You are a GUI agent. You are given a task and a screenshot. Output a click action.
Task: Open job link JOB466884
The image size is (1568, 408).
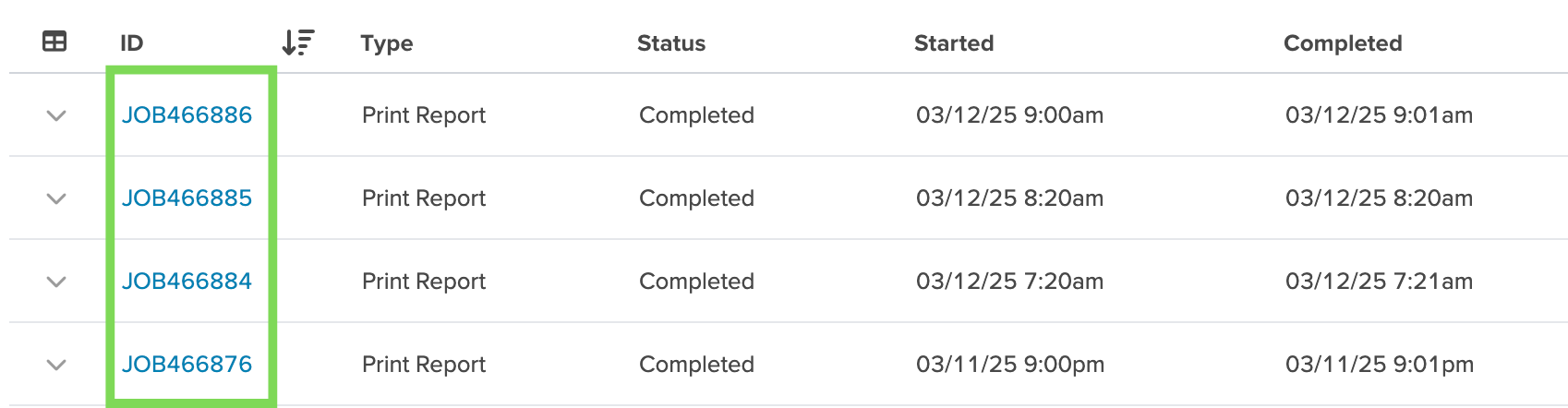click(187, 282)
